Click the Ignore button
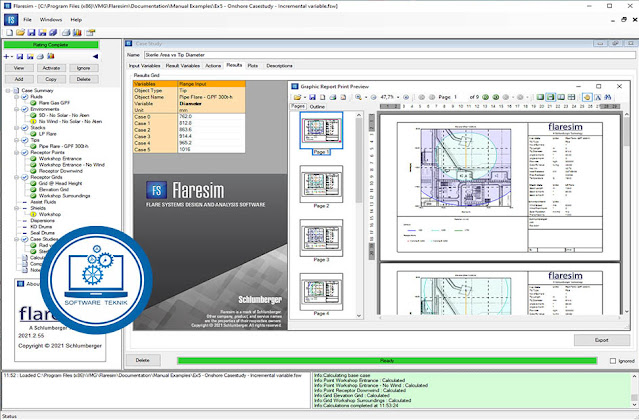Image resolution: width=639 pixels, height=420 pixels. (x=84, y=68)
